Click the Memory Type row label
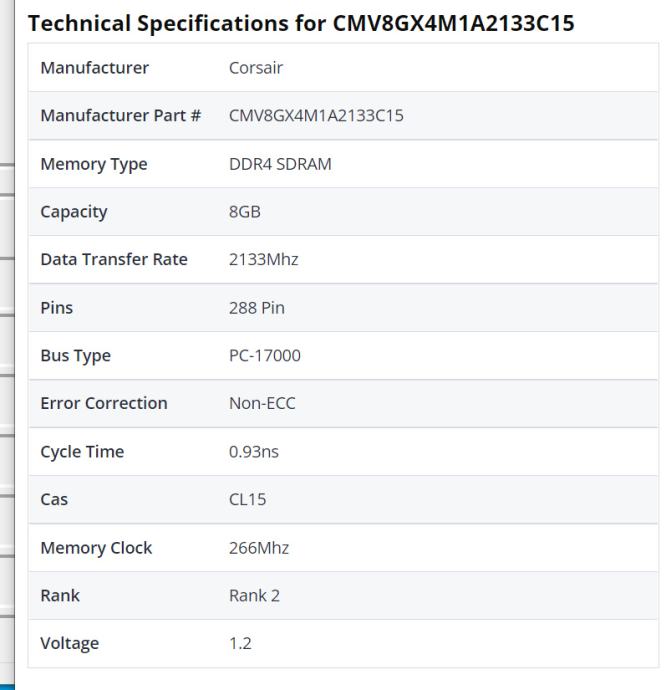 click(93, 164)
